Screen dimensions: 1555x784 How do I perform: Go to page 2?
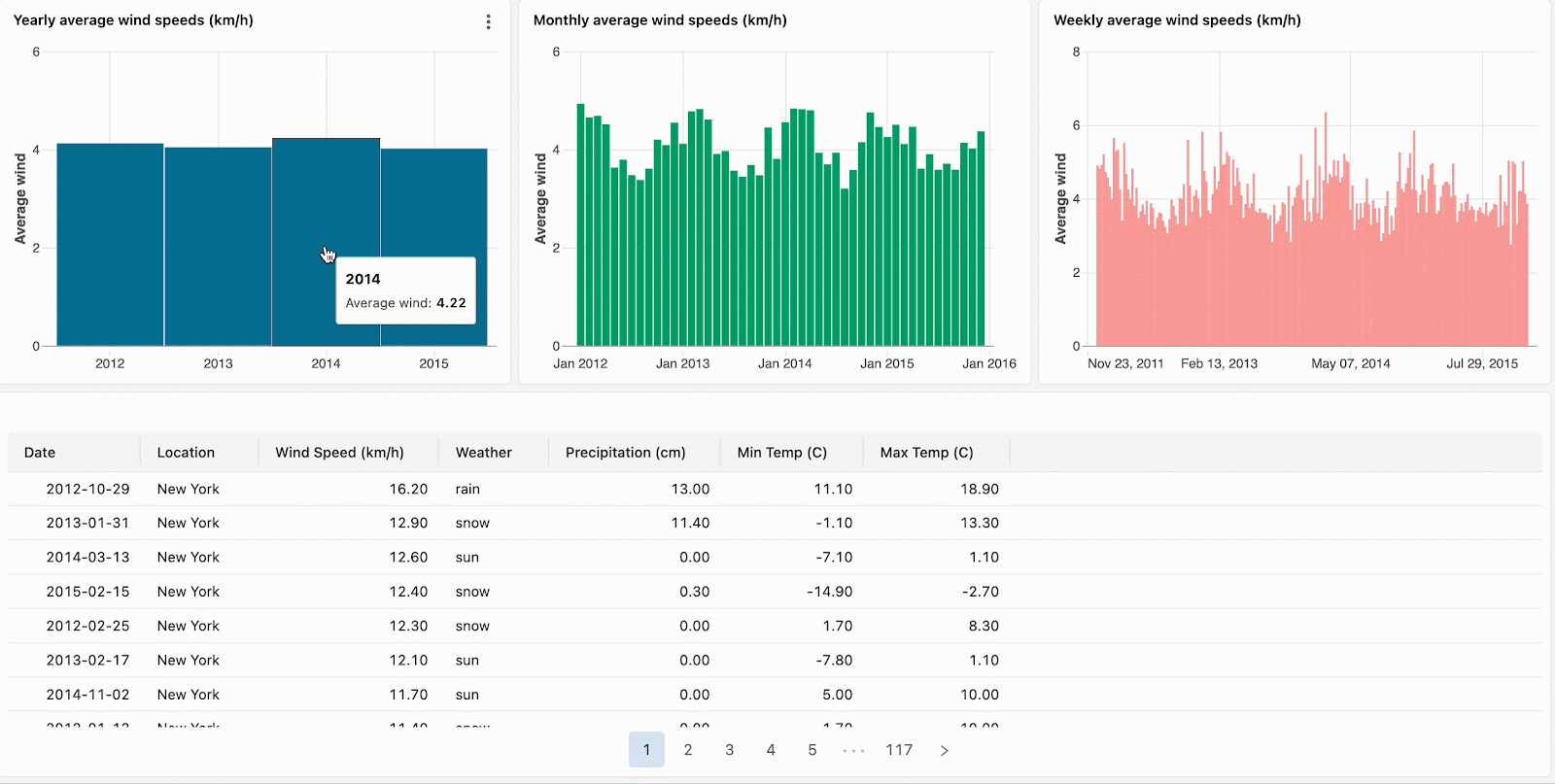click(688, 750)
